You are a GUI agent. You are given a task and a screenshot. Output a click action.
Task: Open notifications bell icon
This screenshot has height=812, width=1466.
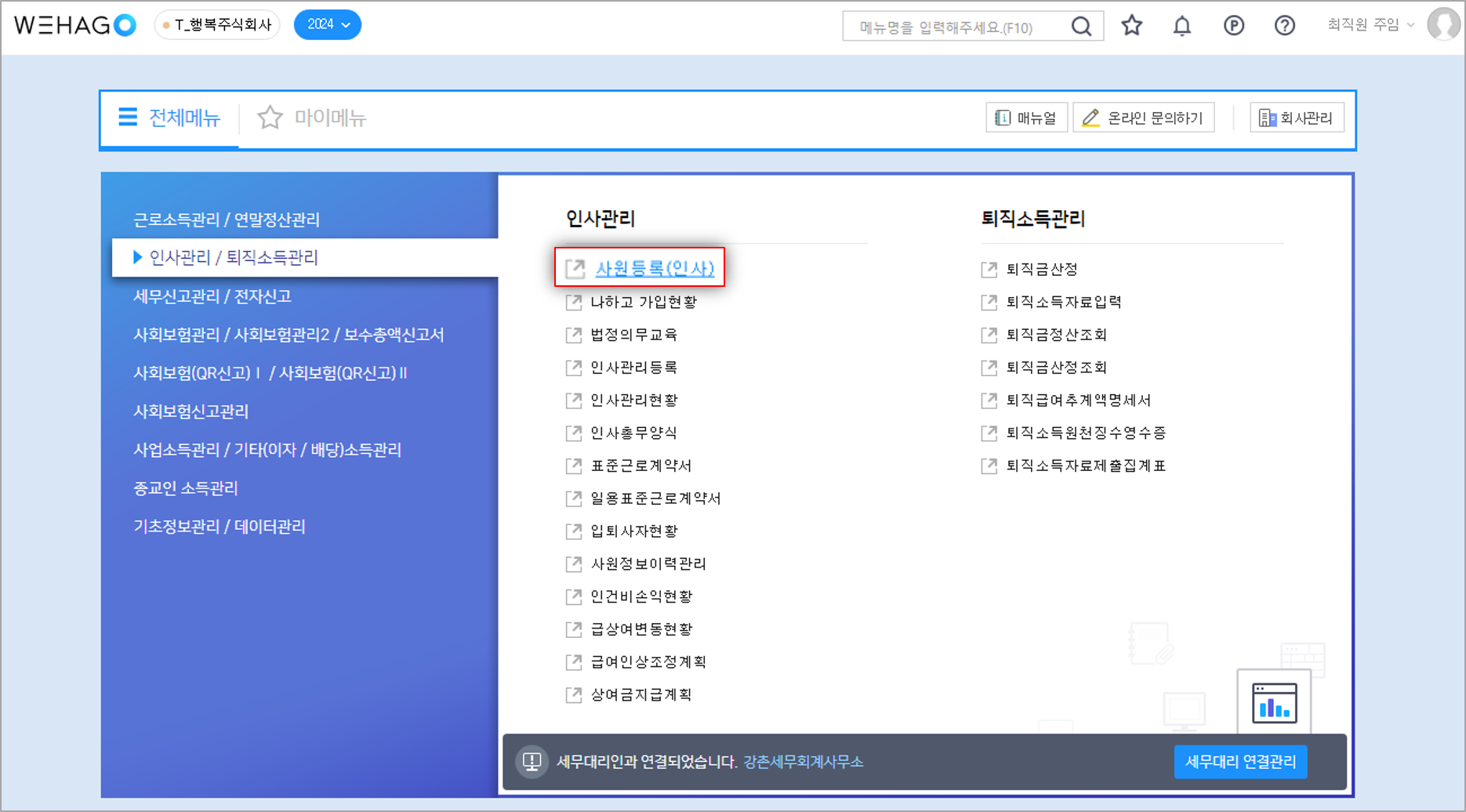[1181, 26]
